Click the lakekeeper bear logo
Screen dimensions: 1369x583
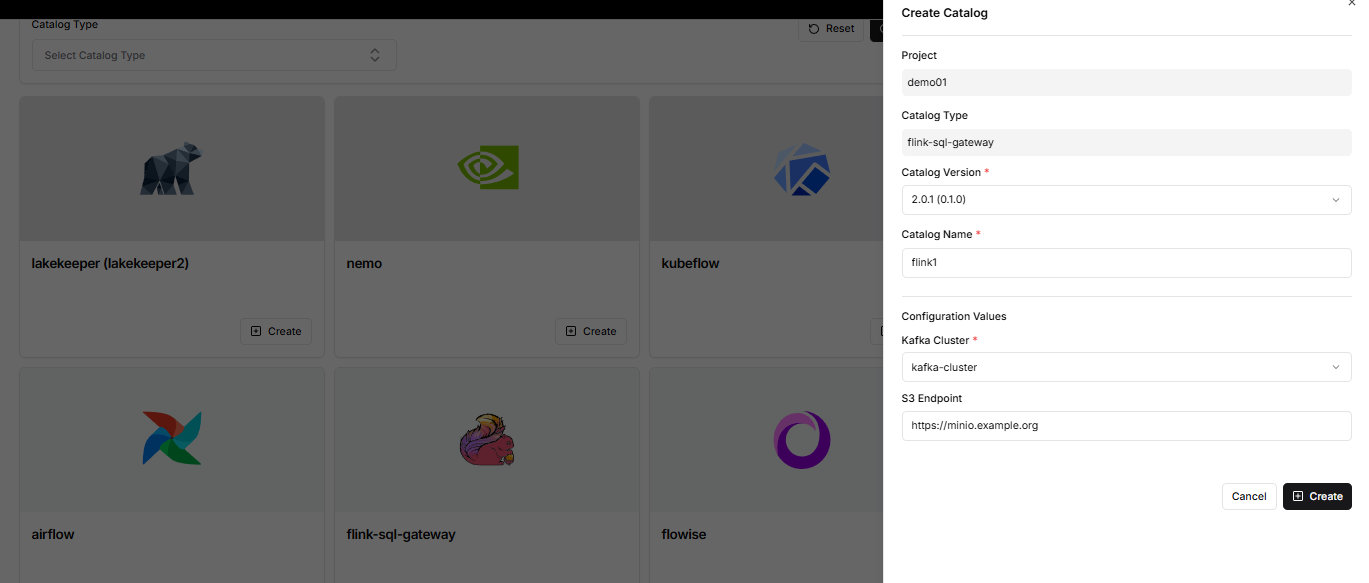pos(171,168)
